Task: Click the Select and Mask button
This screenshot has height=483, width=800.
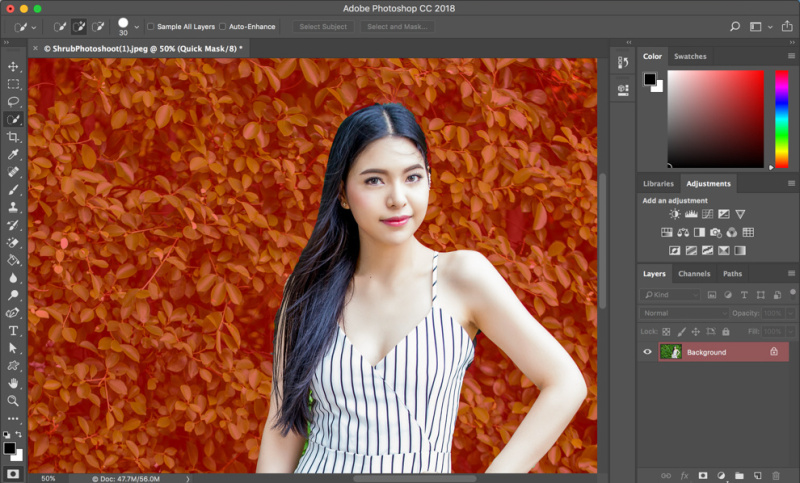Action: coord(397,26)
